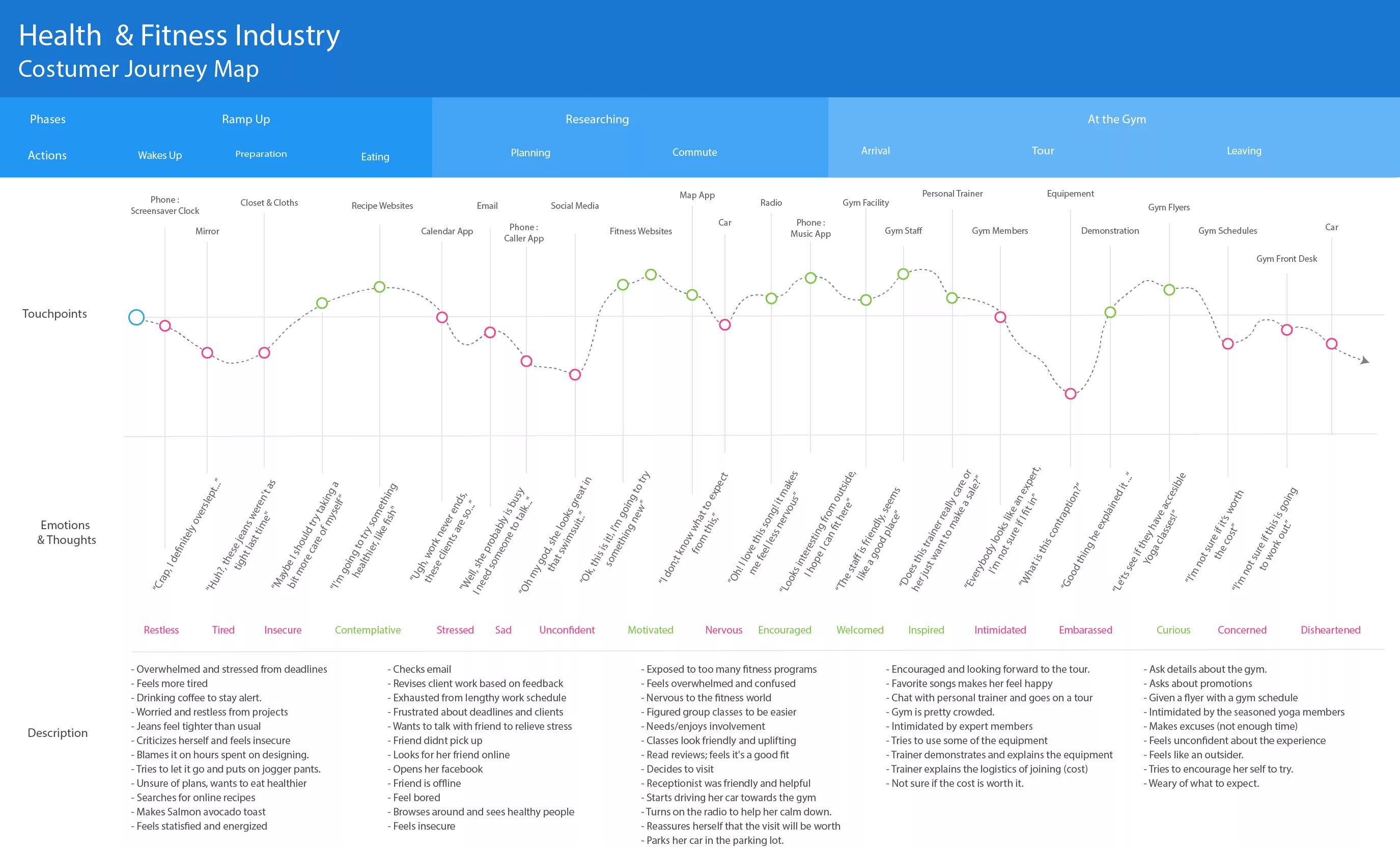Select the Gym Front Desk touchpoint label
1400x847 pixels.
(1286, 259)
